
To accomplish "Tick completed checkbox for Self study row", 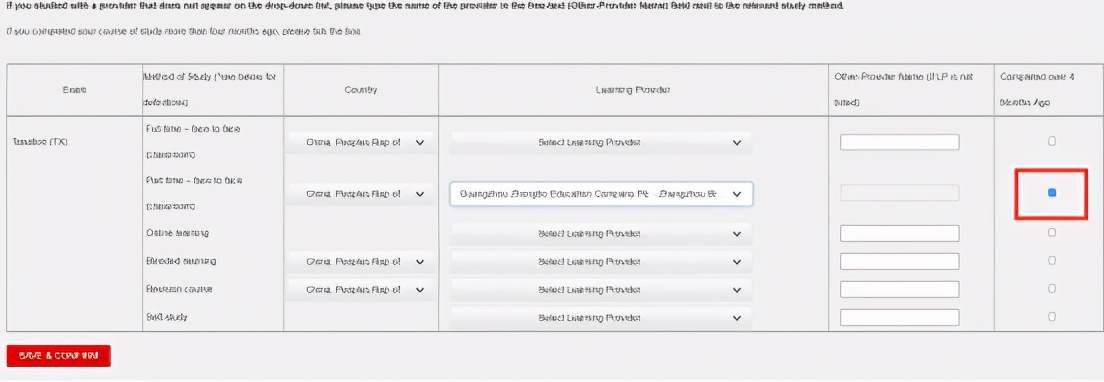I will [x=1052, y=317].
